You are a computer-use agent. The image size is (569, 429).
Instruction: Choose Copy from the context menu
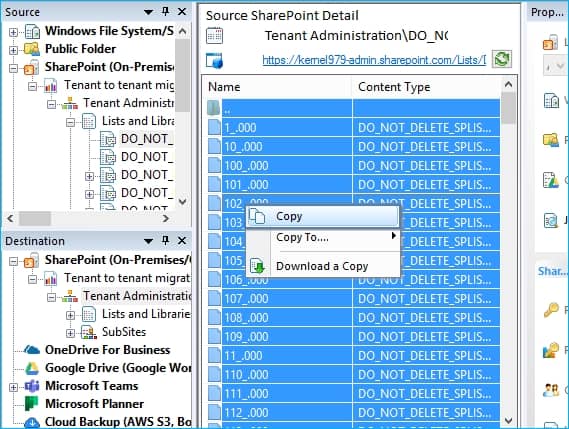pos(322,217)
